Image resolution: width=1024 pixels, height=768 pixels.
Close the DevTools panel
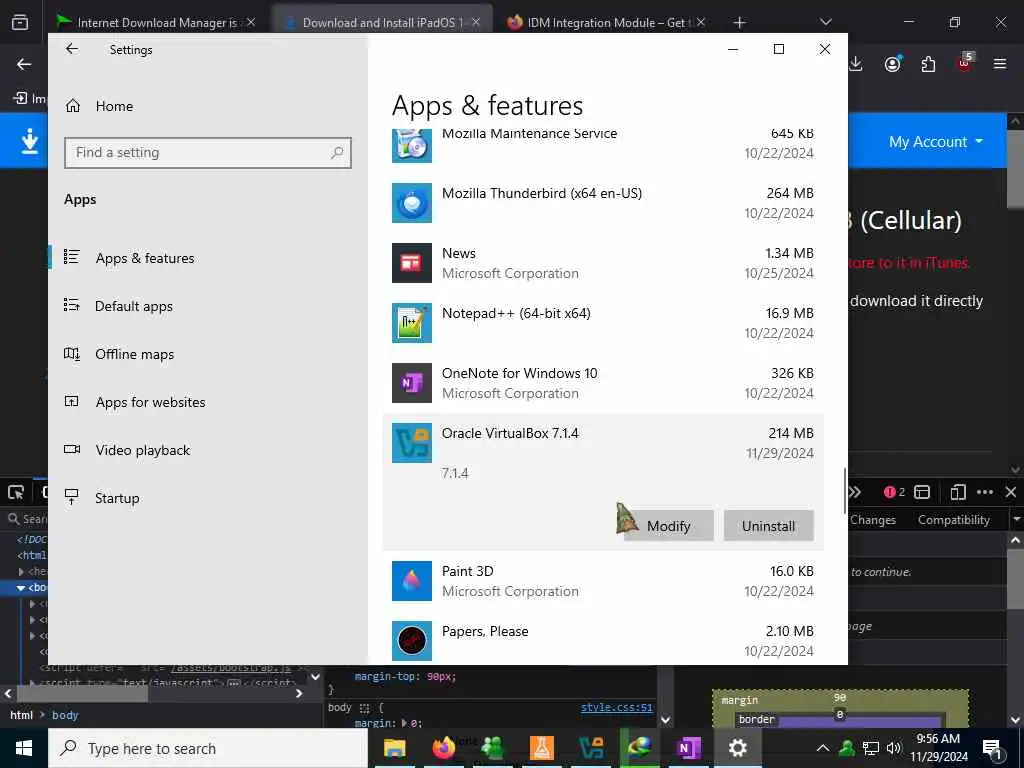point(1011,492)
